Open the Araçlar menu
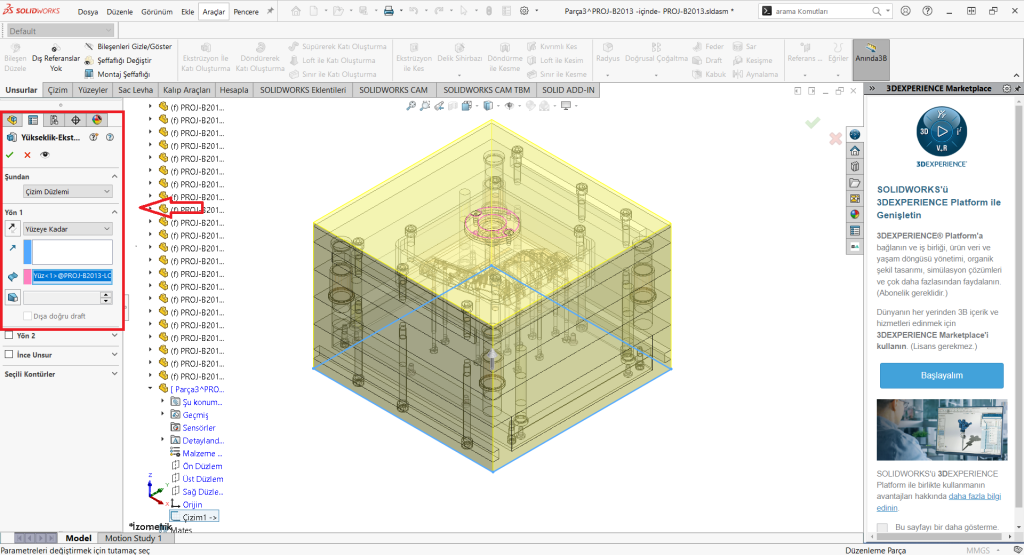This screenshot has width=1024, height=555. tap(214, 11)
